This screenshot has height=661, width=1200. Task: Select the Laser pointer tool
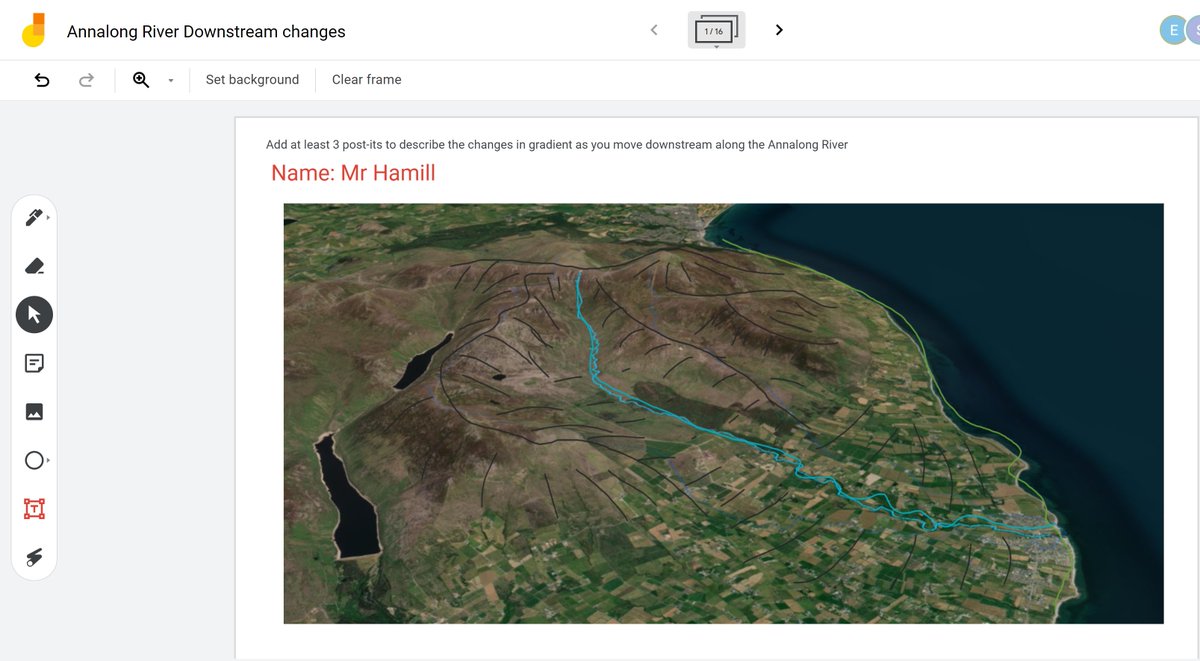34,557
